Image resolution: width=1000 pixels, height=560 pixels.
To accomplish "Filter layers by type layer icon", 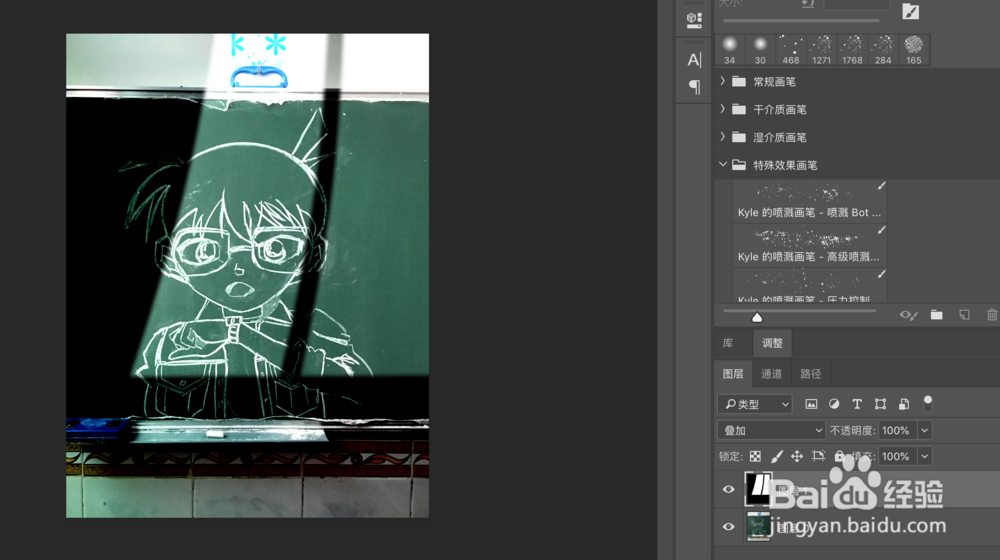I will tap(857, 404).
